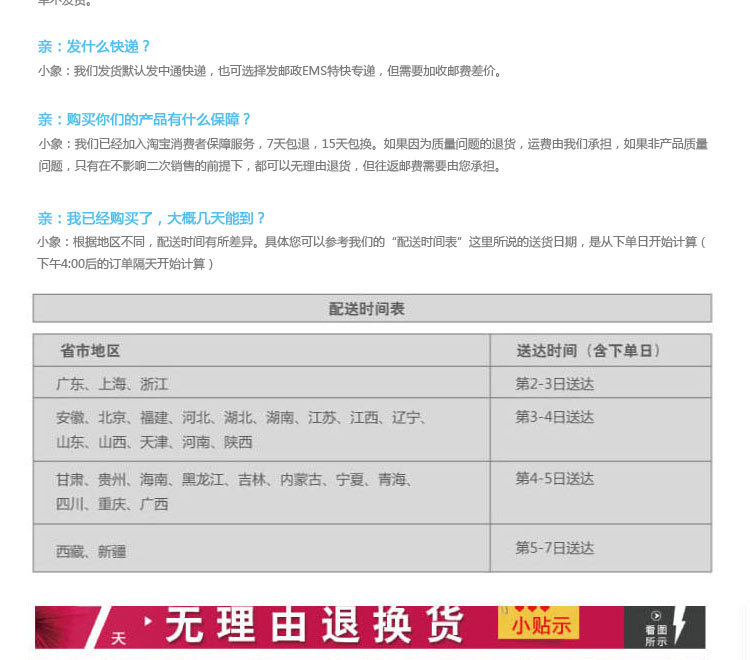The width and height of the screenshot is (750, 660).
Task: Click the yellow 小贴示 tip badge
Action: click(x=540, y=626)
